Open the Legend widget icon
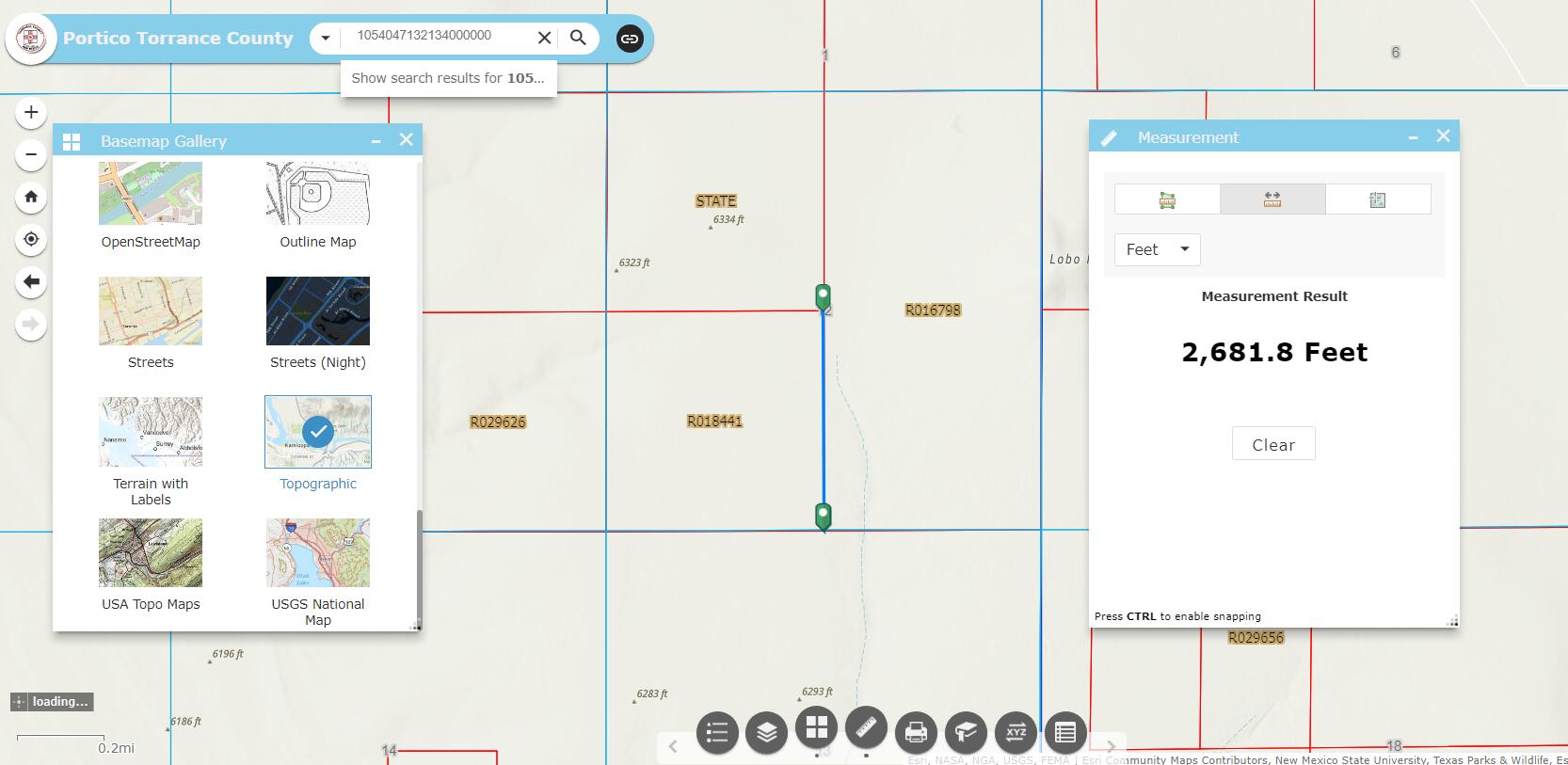This screenshot has width=1568, height=765. [x=717, y=731]
